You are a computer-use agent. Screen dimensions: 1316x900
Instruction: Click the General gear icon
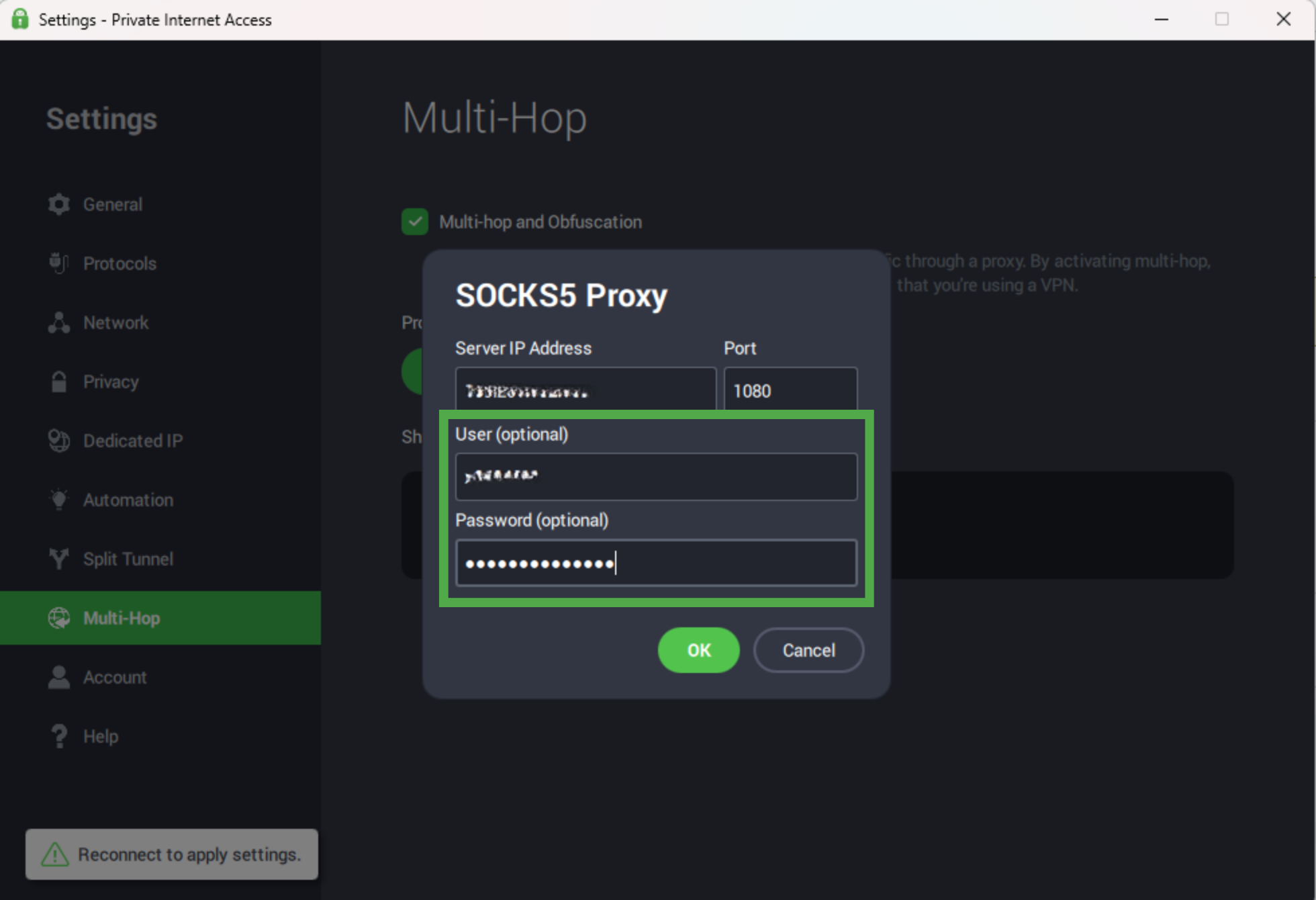pos(59,204)
